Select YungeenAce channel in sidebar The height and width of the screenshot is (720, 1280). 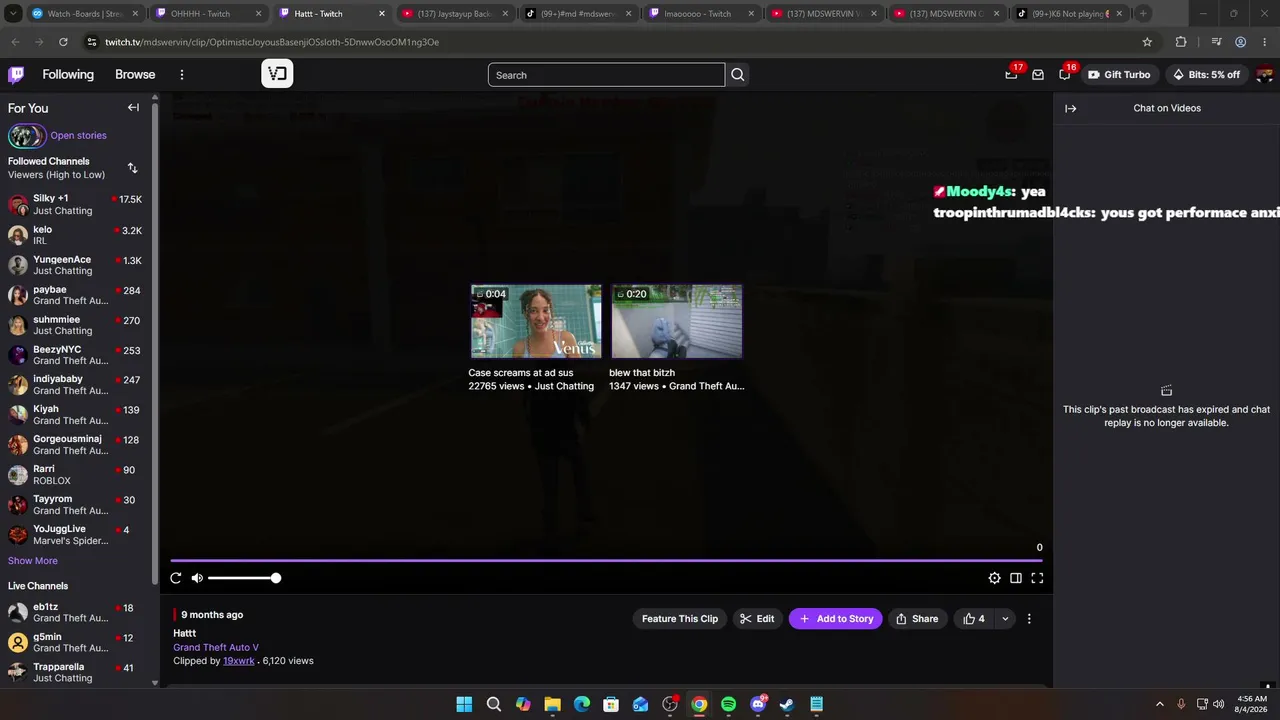click(x=76, y=265)
